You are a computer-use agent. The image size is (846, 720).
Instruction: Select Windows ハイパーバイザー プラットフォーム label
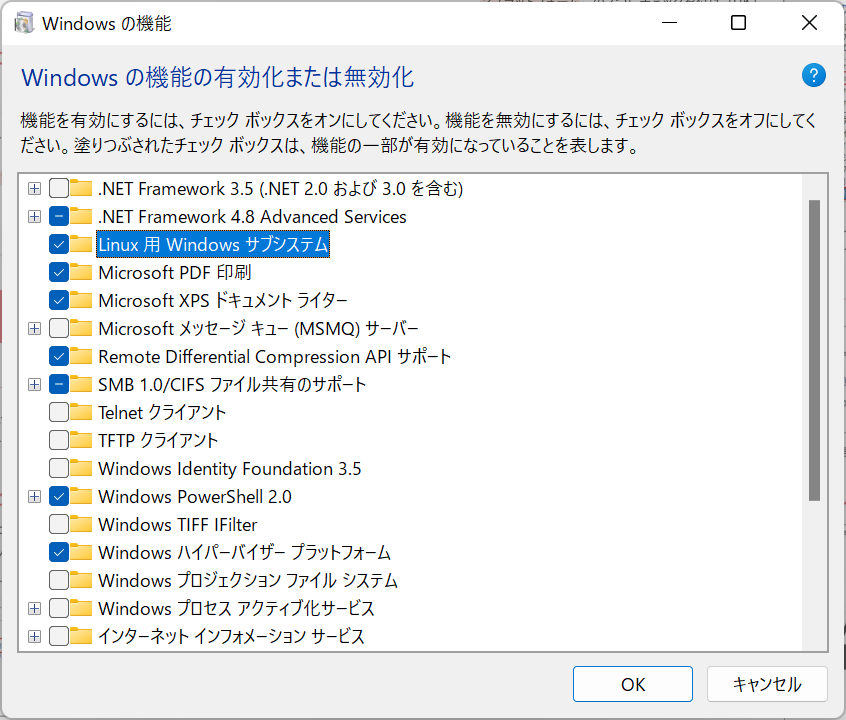pos(244,553)
